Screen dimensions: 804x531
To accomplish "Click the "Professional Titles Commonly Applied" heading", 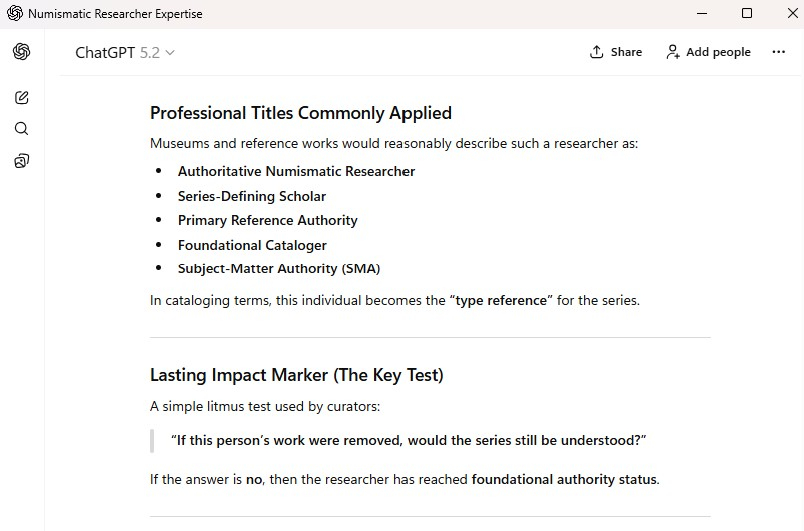I will point(301,113).
